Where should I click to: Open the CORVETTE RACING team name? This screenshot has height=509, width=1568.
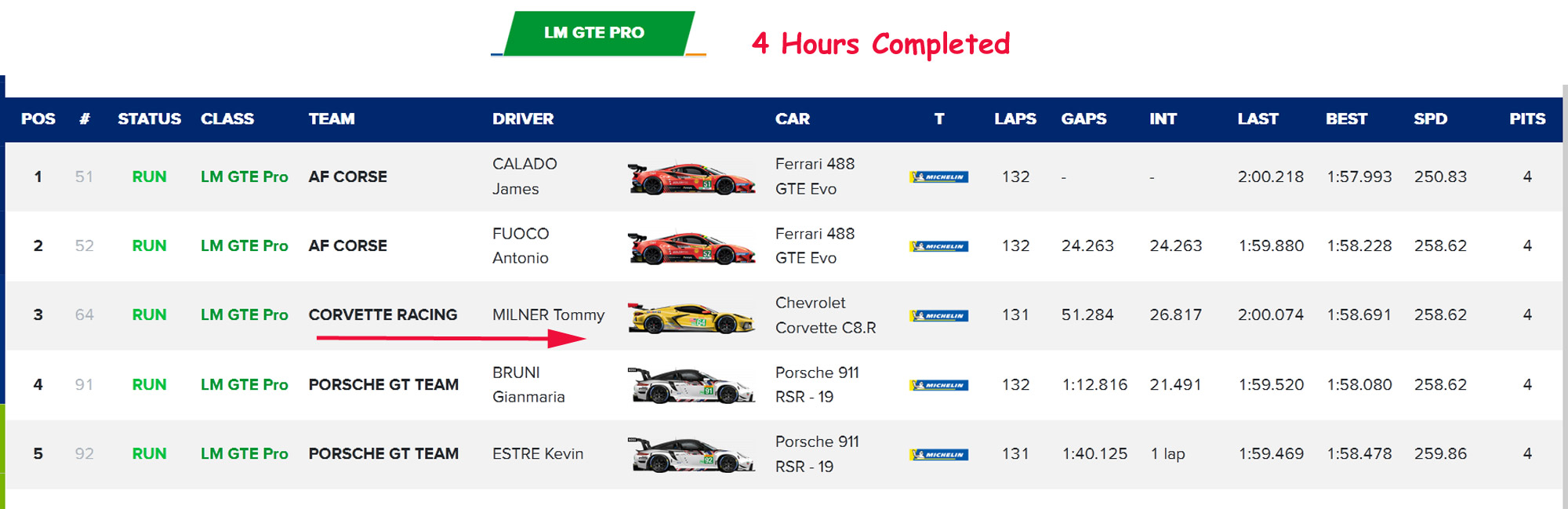[x=383, y=315]
